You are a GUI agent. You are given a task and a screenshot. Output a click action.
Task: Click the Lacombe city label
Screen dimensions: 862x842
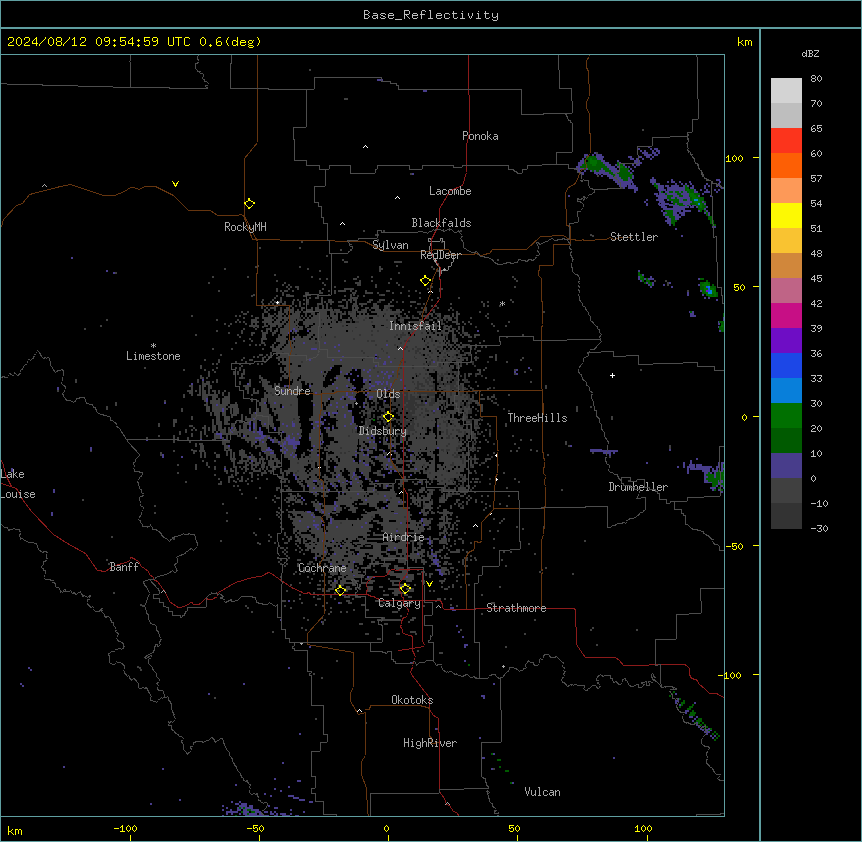pyautogui.click(x=450, y=191)
